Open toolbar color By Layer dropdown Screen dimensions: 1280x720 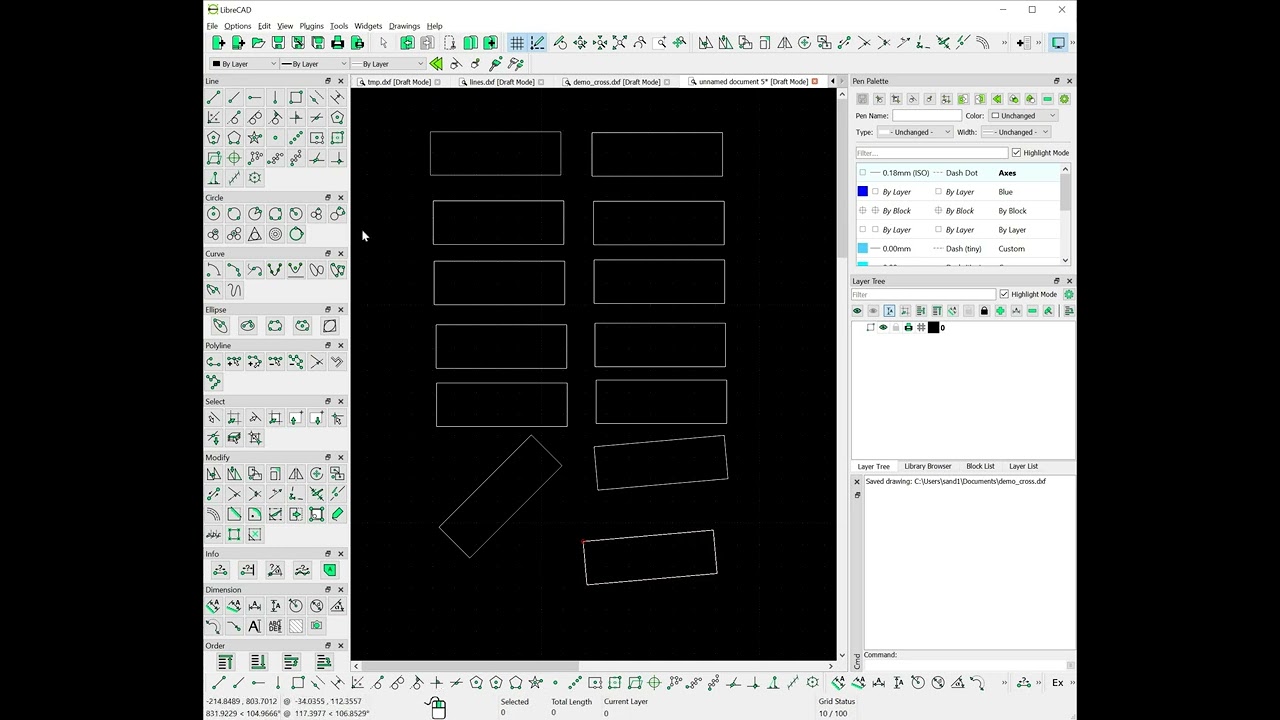(243, 64)
